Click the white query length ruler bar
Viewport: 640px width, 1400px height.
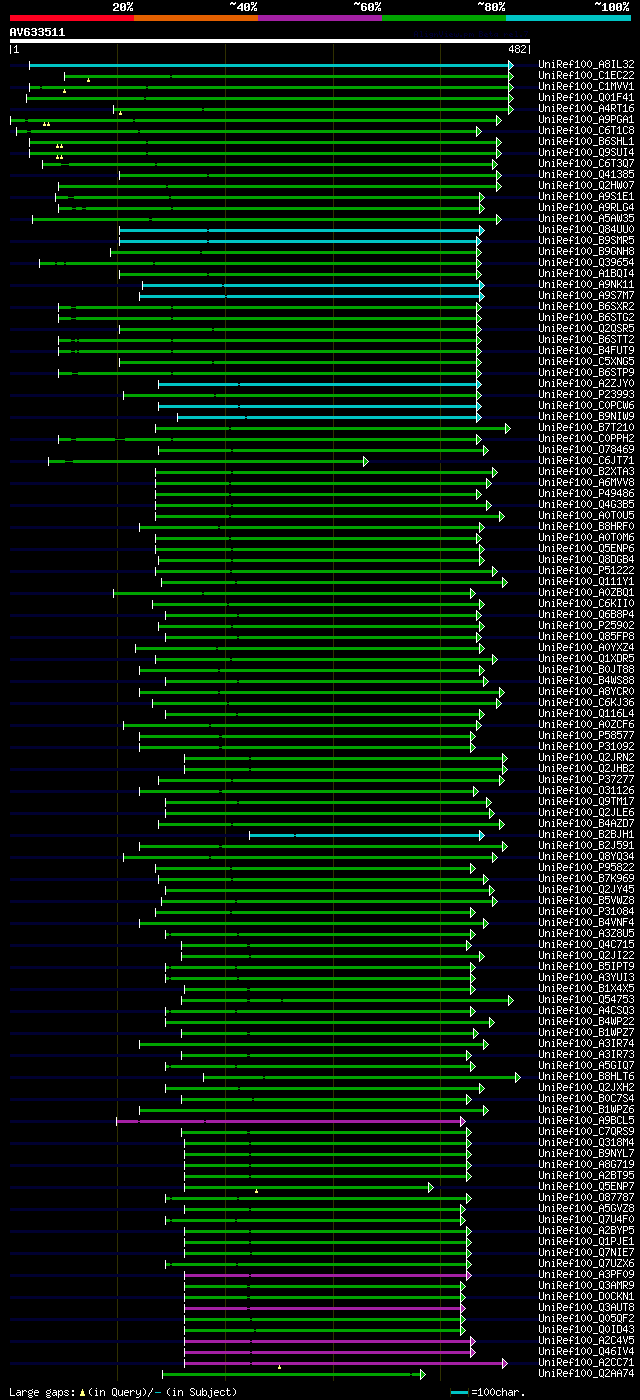pyautogui.click(x=269, y=41)
